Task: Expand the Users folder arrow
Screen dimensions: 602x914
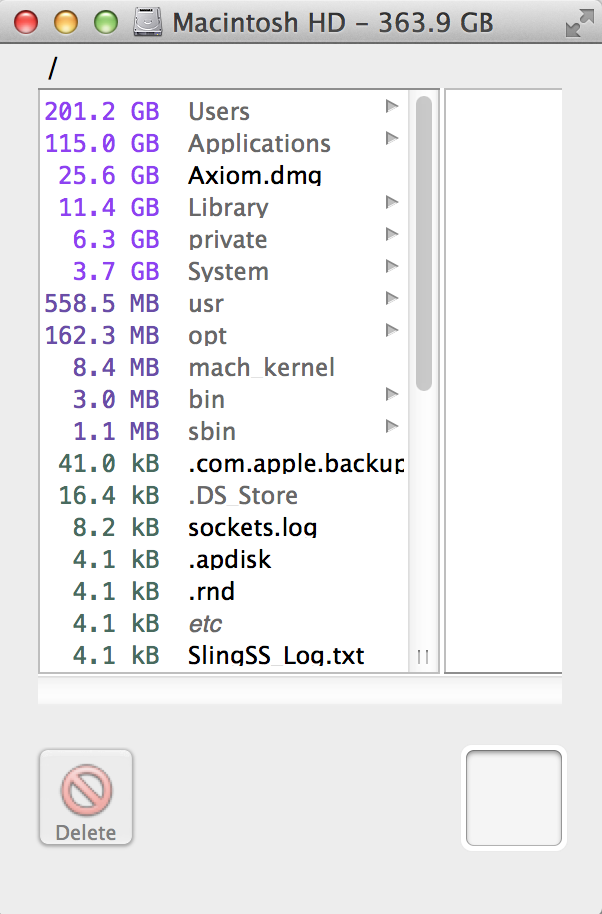Action: (x=392, y=105)
